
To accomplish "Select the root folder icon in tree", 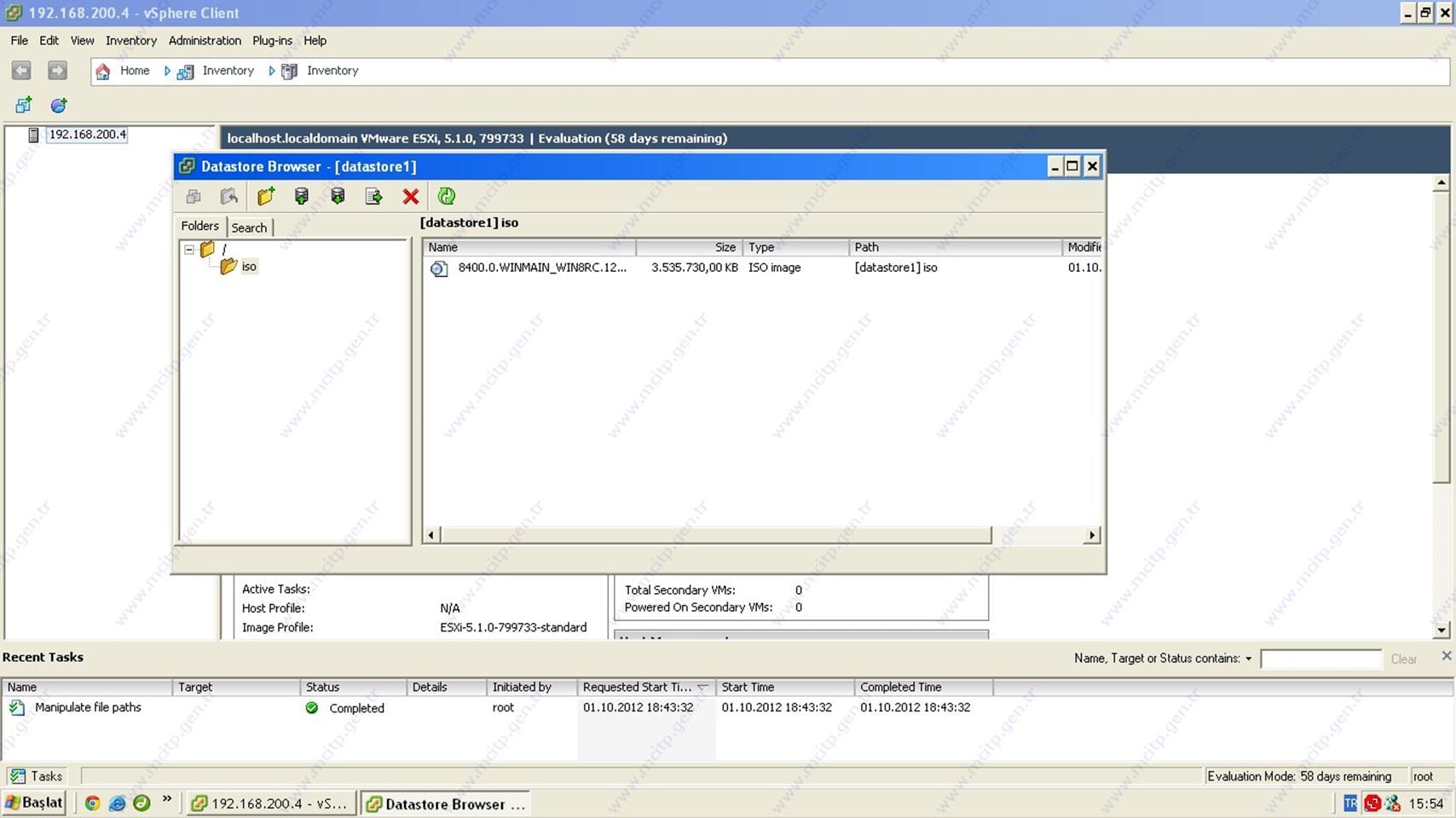I will click(207, 249).
